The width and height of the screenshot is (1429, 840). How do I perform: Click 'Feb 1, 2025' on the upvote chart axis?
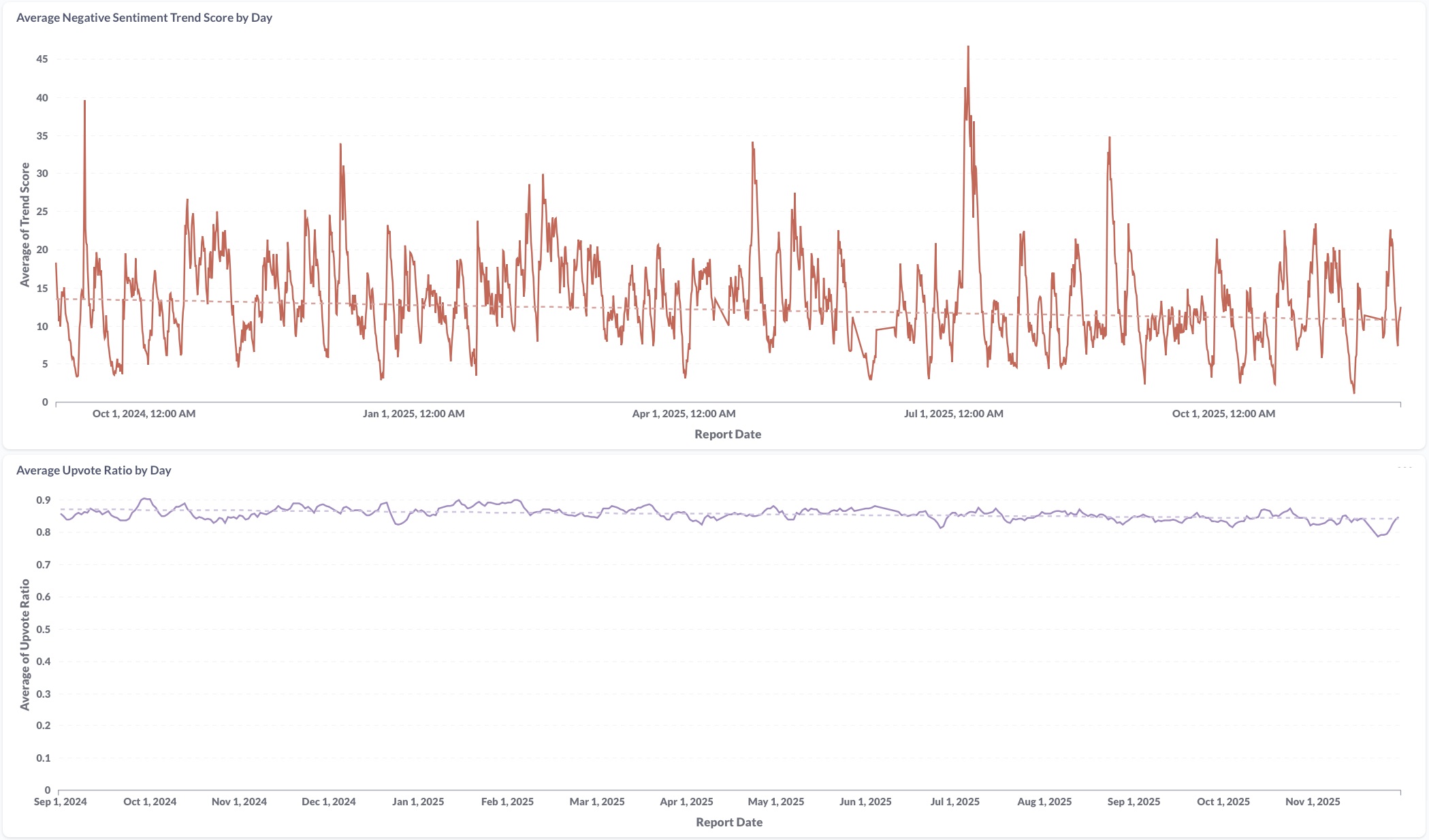point(507,801)
